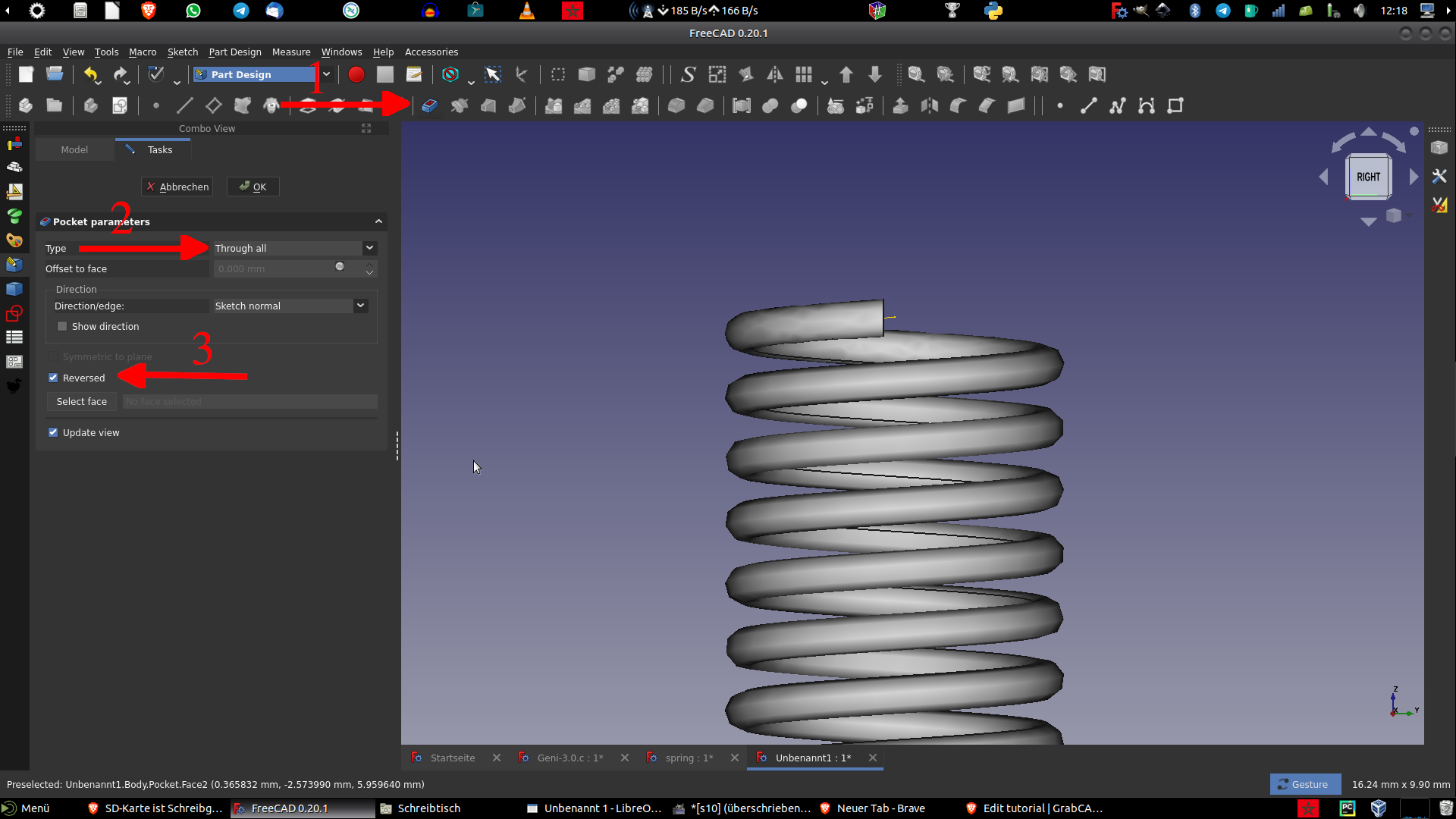Viewport: 1456px width, 819px height.
Task: Click the Bluetooth tray icon
Action: point(1195,11)
